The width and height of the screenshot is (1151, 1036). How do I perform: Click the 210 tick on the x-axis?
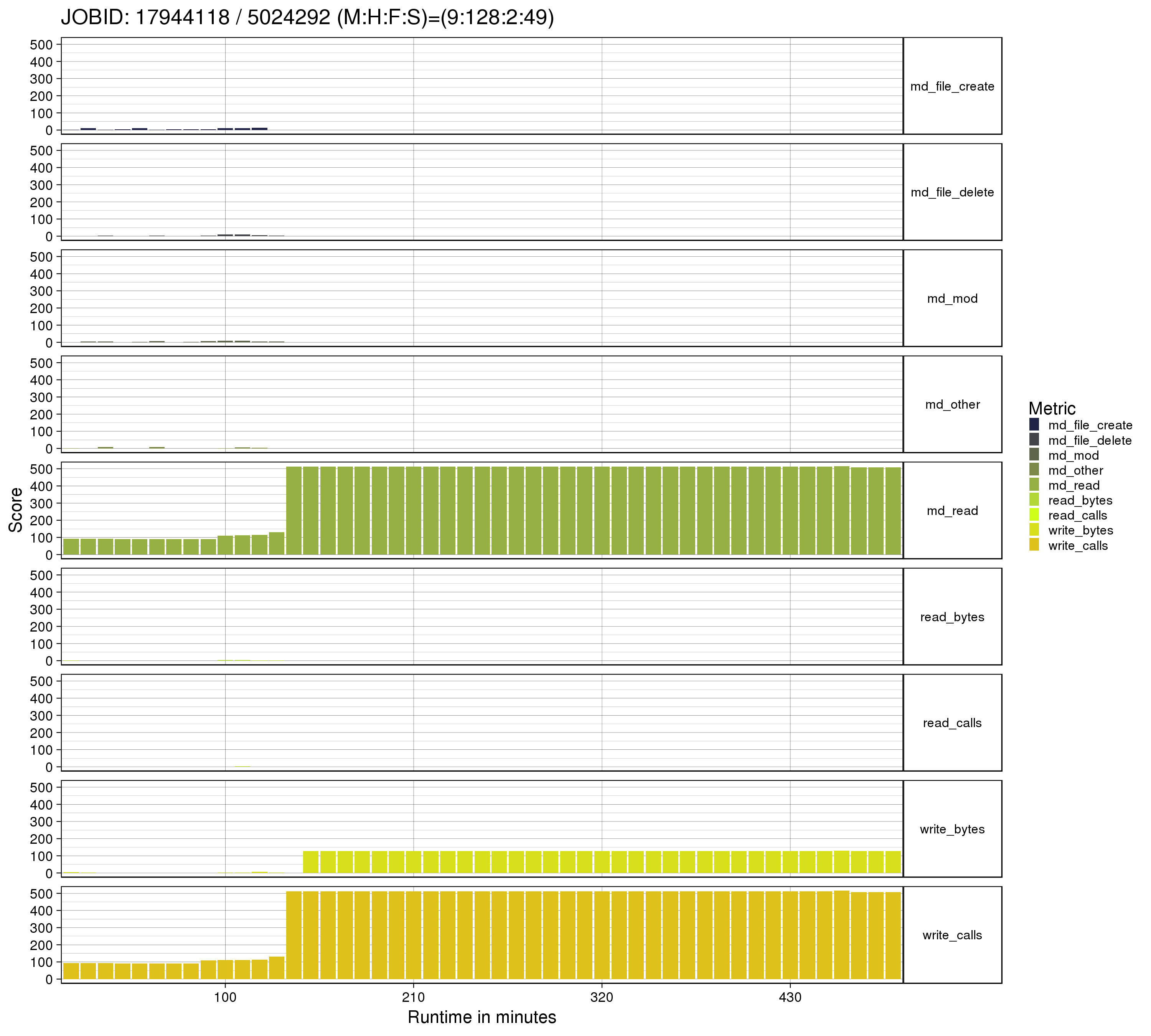point(413,997)
